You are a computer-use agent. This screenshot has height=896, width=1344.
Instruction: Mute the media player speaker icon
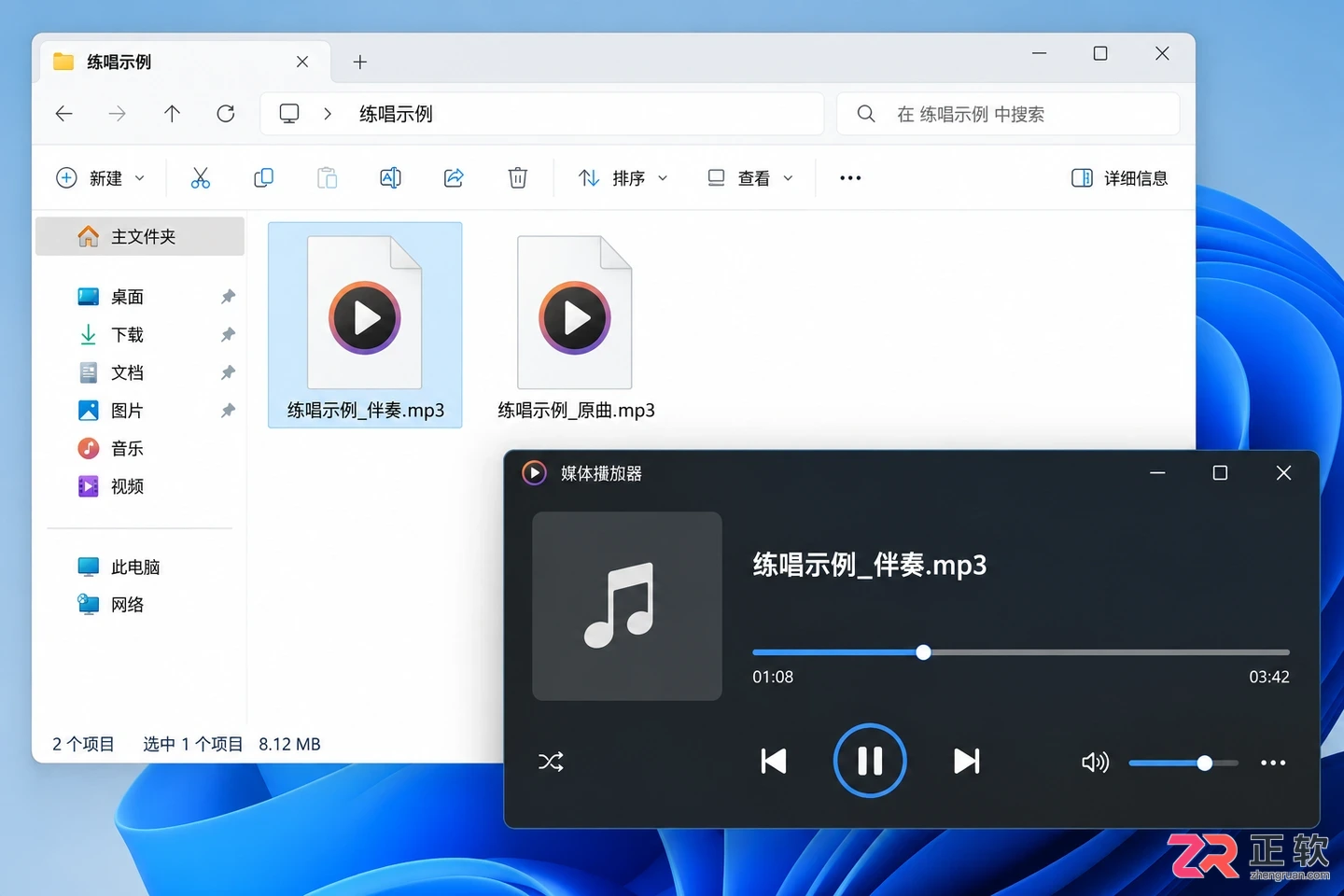pos(1095,763)
